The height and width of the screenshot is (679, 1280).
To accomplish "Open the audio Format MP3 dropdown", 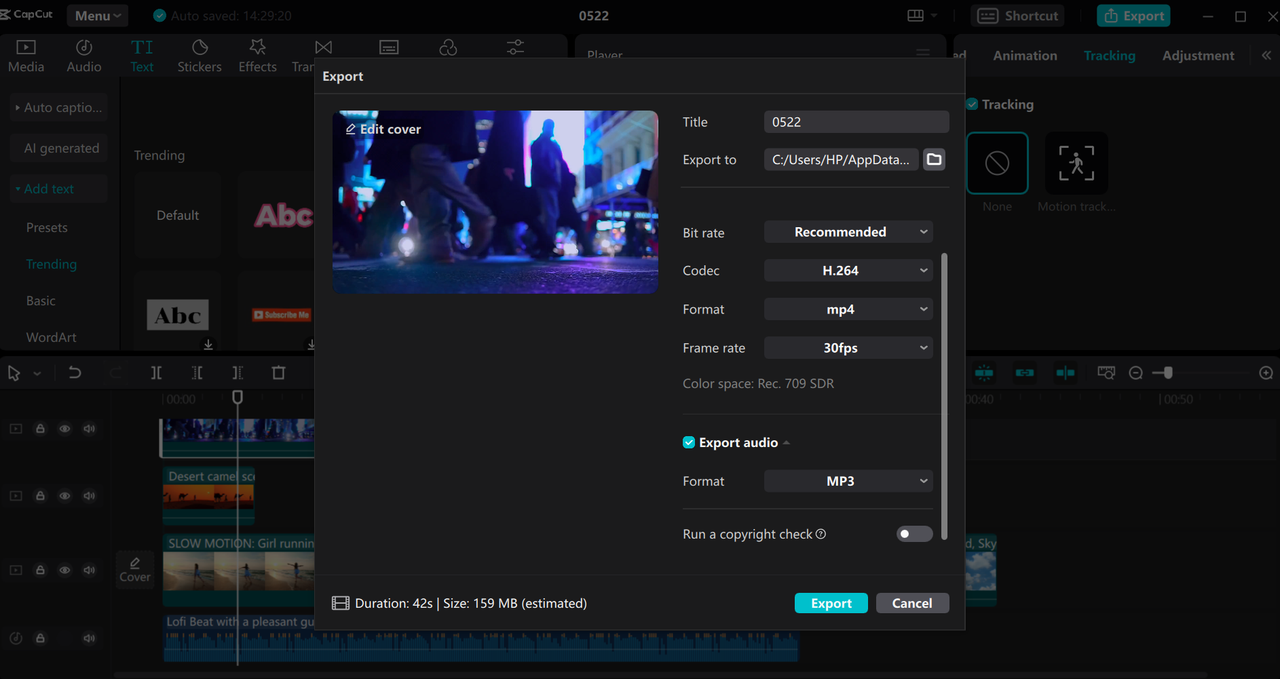I will click(848, 481).
